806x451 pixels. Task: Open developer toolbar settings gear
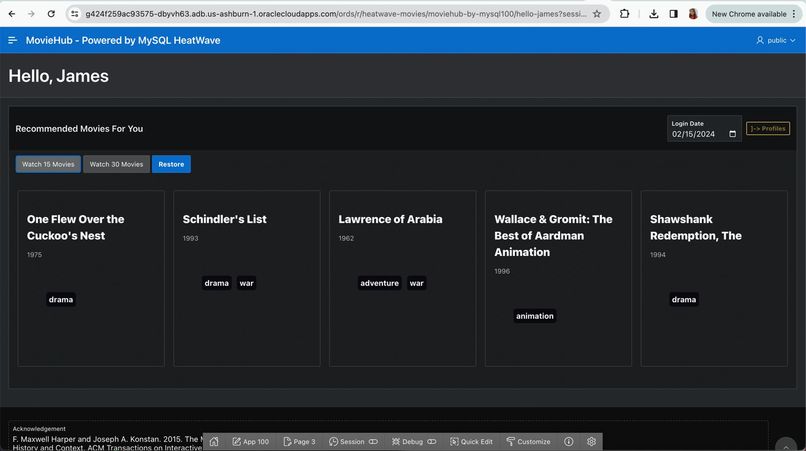coord(591,441)
